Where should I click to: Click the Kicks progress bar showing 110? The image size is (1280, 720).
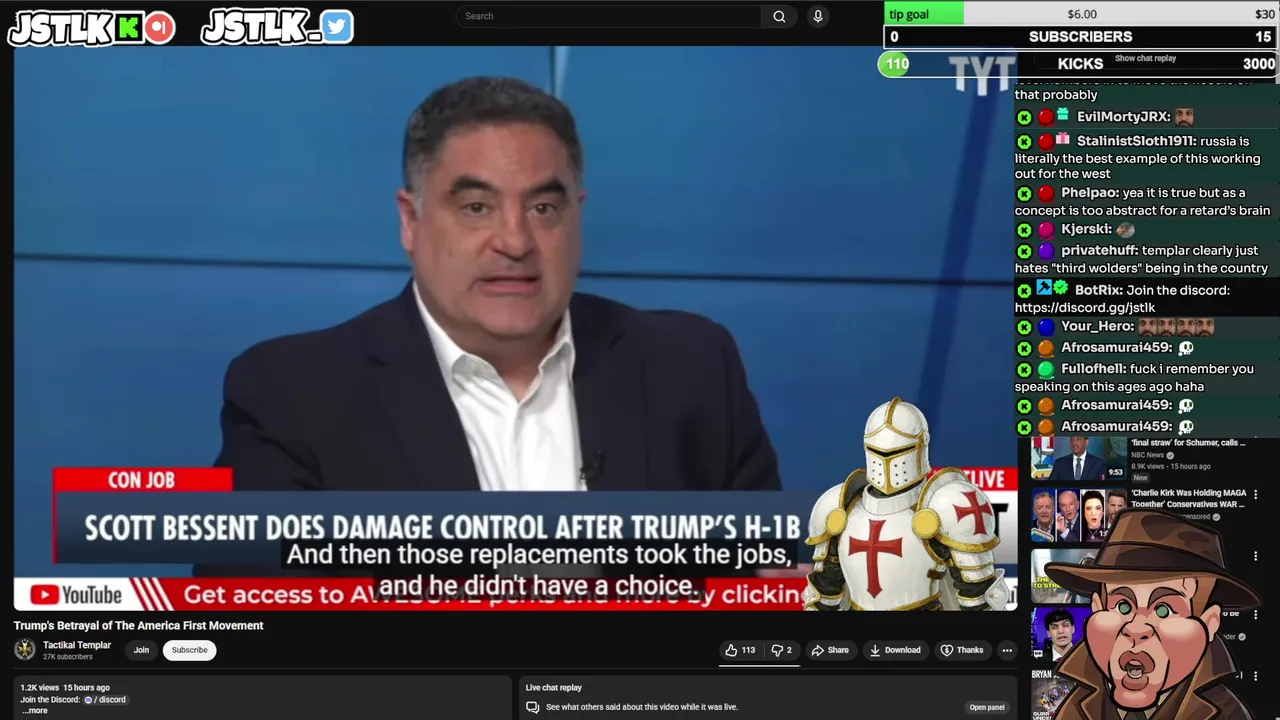click(x=1078, y=63)
